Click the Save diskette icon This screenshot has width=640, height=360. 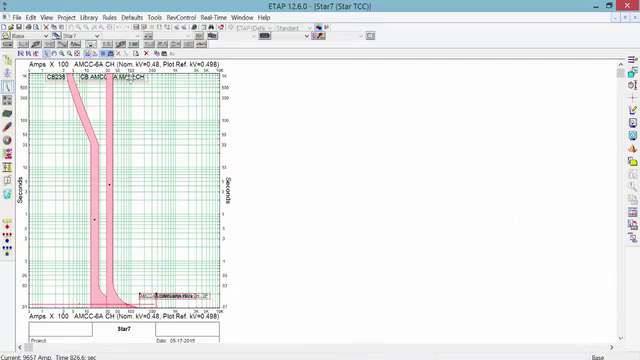click(x=19, y=27)
